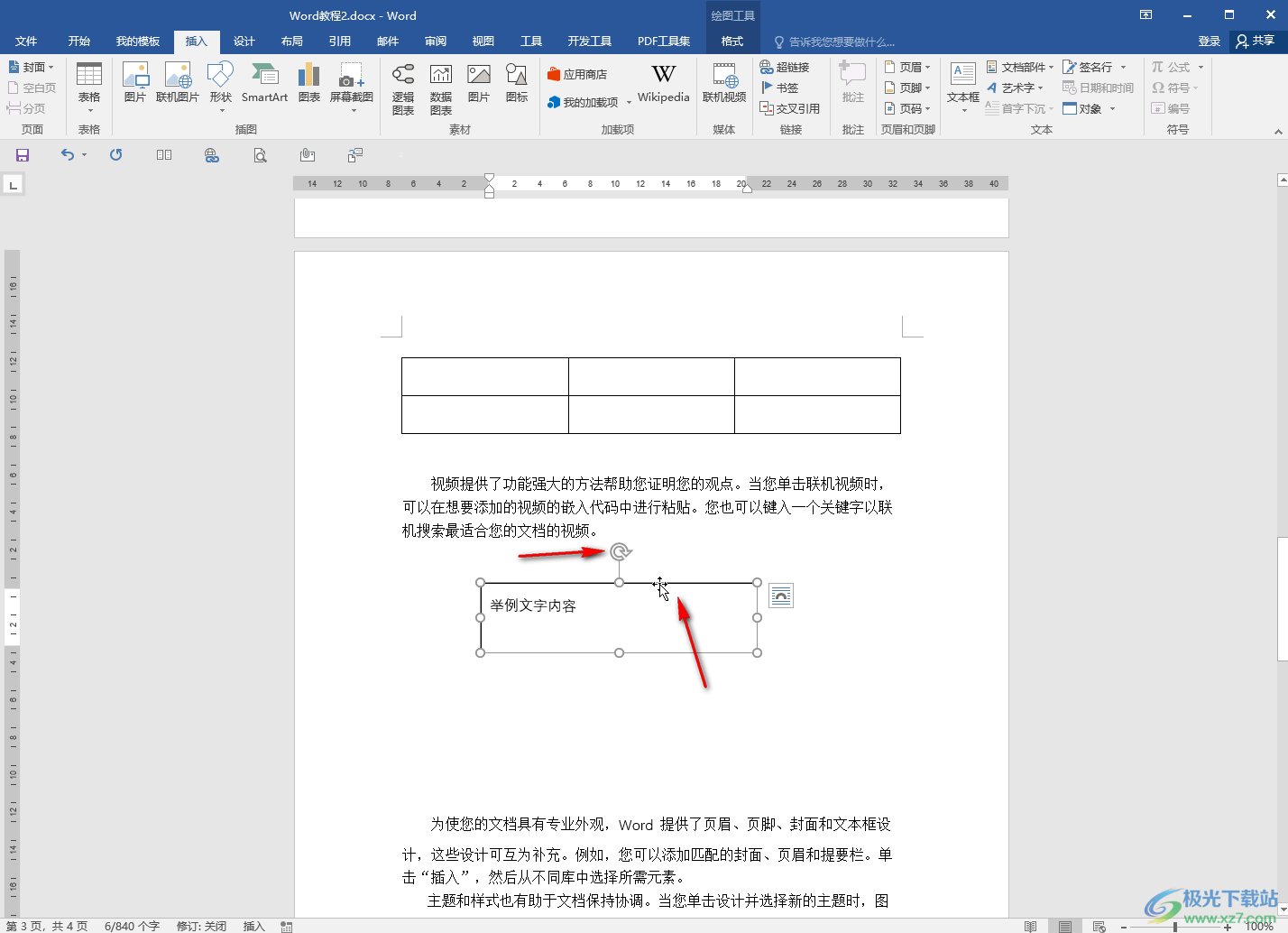Insert online picture (联机图片)

tap(178, 83)
